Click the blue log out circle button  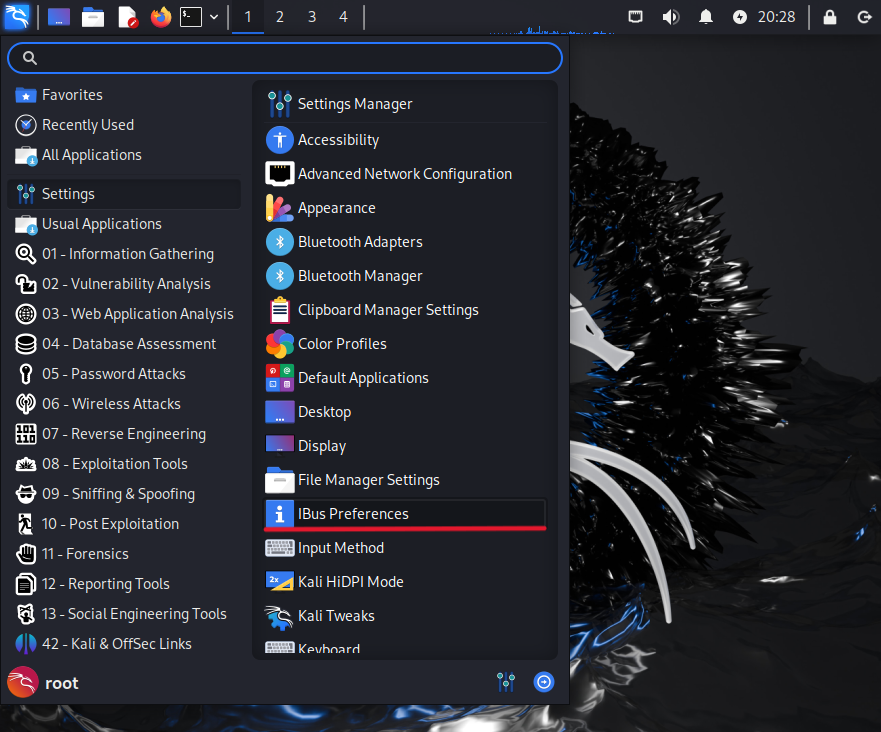coord(543,682)
